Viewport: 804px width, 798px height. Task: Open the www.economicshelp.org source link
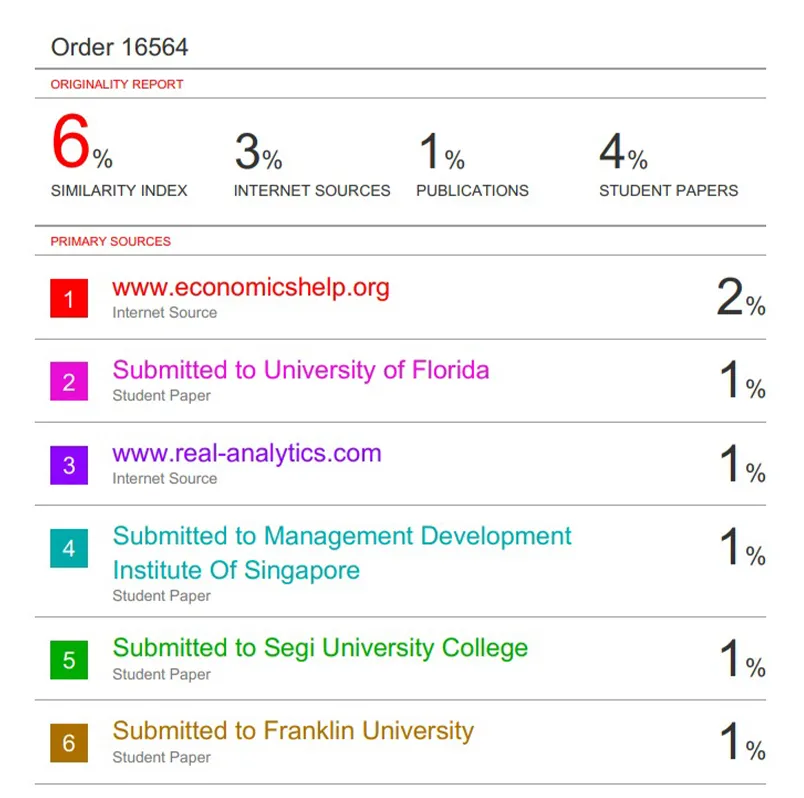tap(251, 288)
